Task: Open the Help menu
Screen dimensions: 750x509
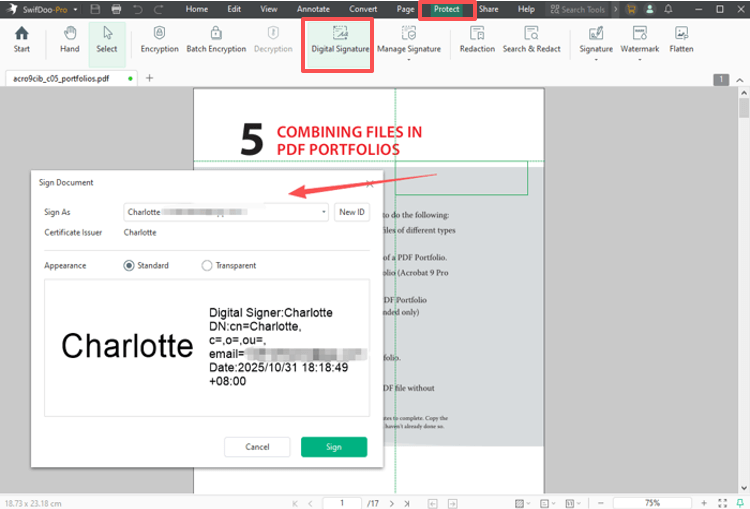Action: click(526, 9)
